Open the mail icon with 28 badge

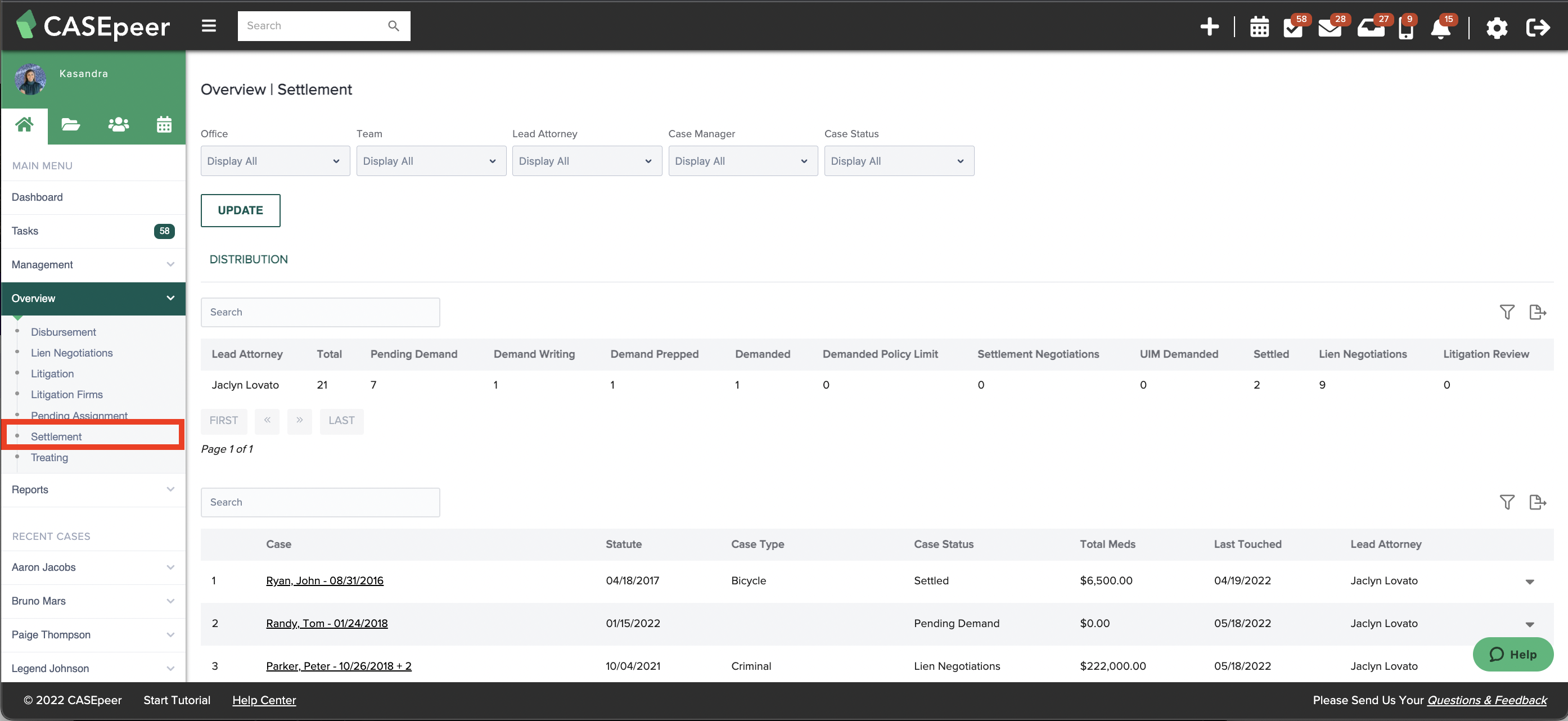[x=1332, y=28]
